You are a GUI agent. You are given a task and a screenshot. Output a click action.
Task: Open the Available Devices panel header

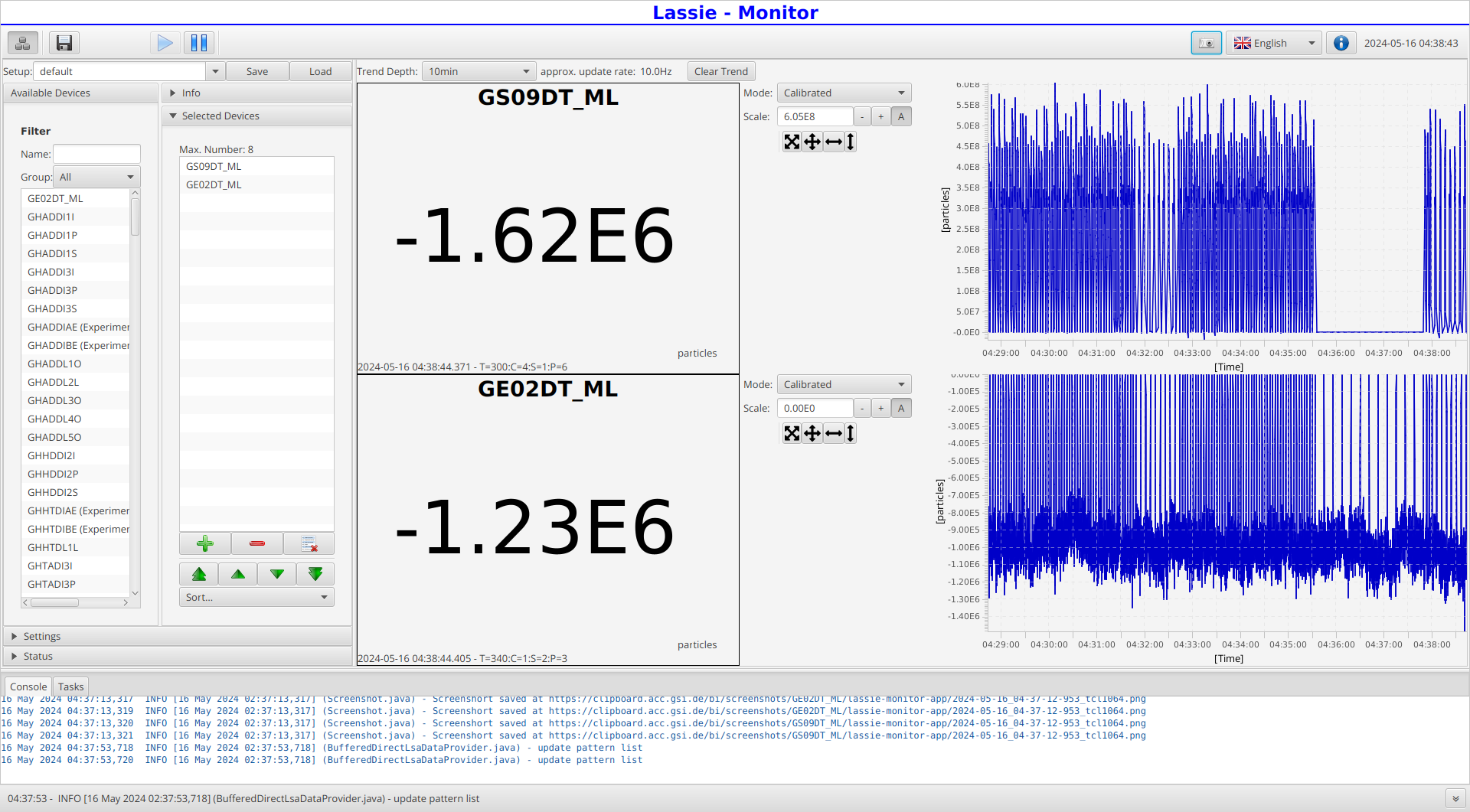pos(80,93)
